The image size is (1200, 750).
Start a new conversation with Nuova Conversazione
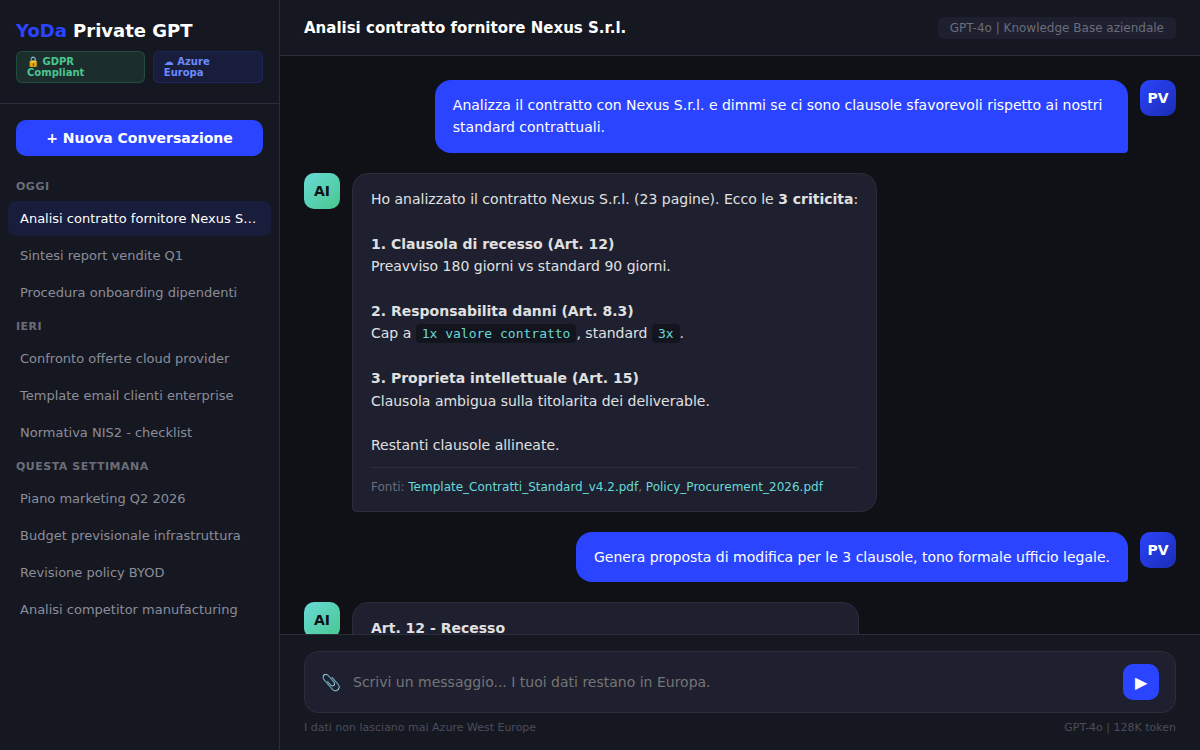(x=139, y=138)
